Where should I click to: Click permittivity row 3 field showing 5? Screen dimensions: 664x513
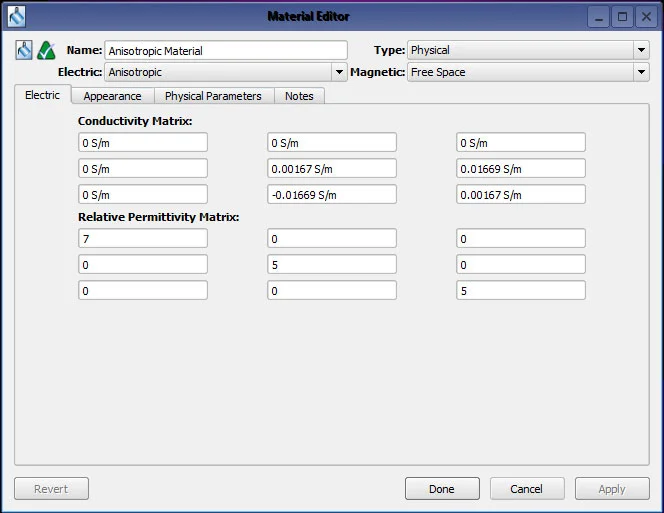tap(520, 290)
